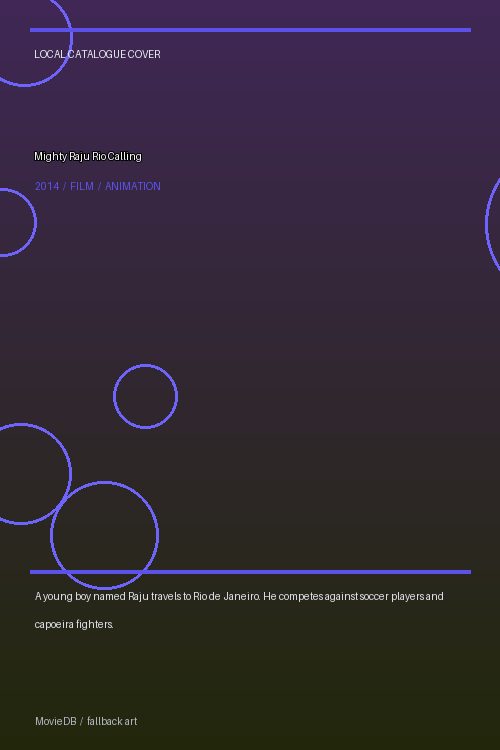Click the large circle overlapping bottom divider
This screenshot has width=500, height=750.
pos(104,535)
